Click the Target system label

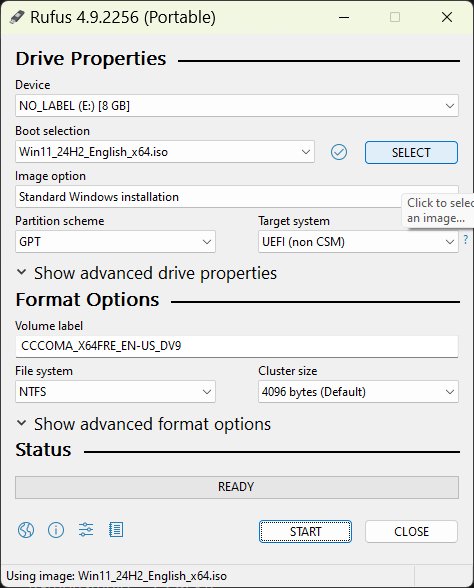coord(294,221)
